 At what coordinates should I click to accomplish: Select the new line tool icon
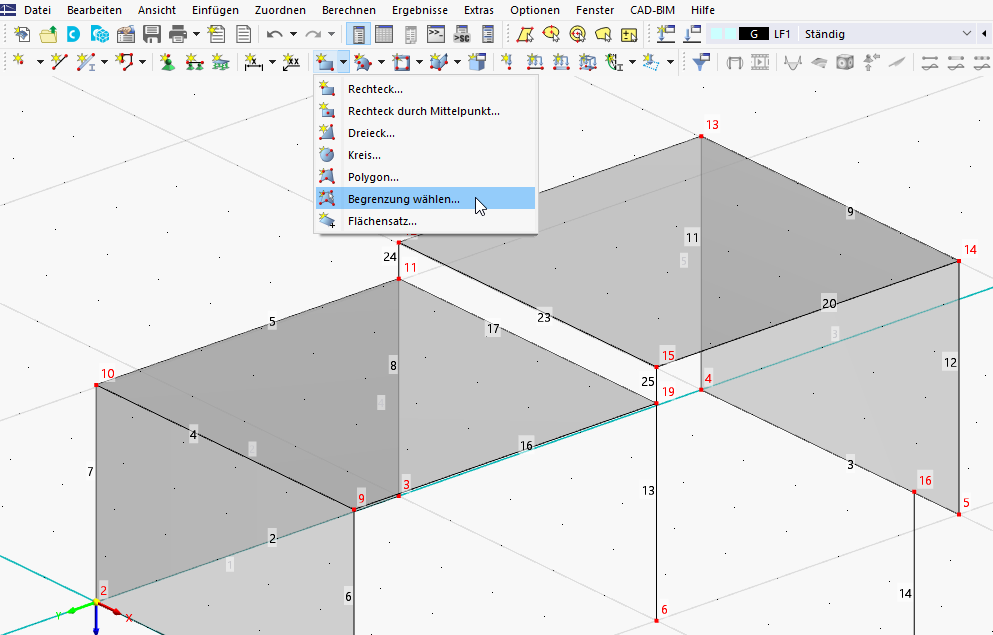[59, 62]
